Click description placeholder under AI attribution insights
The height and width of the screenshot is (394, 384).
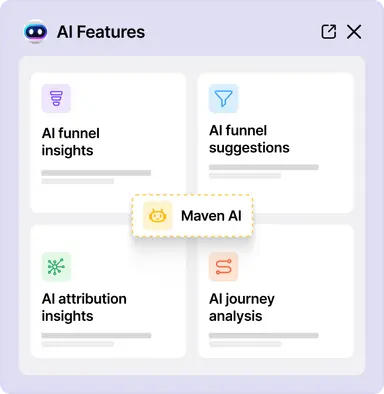96,340
